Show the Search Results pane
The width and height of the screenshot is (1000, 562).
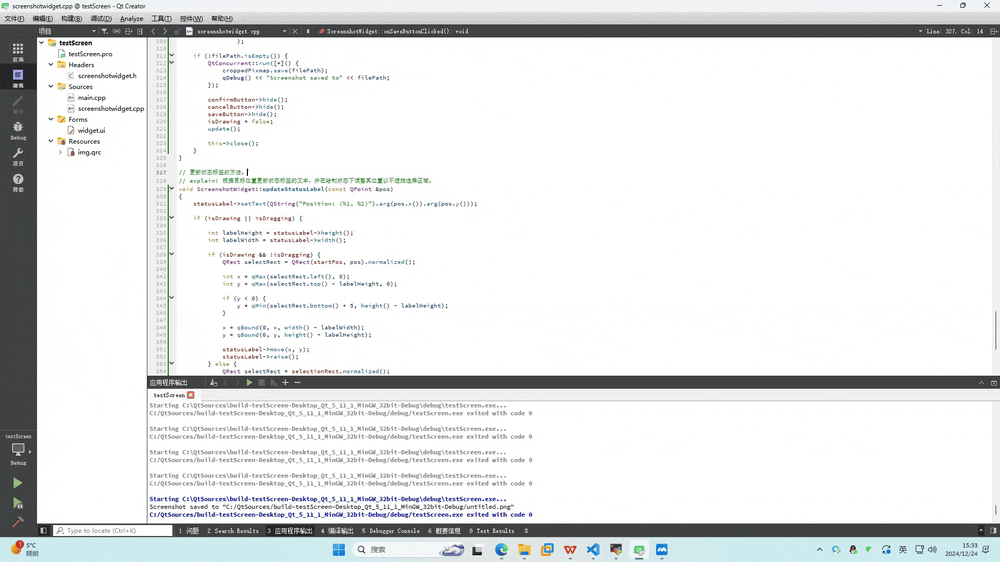click(x=233, y=531)
